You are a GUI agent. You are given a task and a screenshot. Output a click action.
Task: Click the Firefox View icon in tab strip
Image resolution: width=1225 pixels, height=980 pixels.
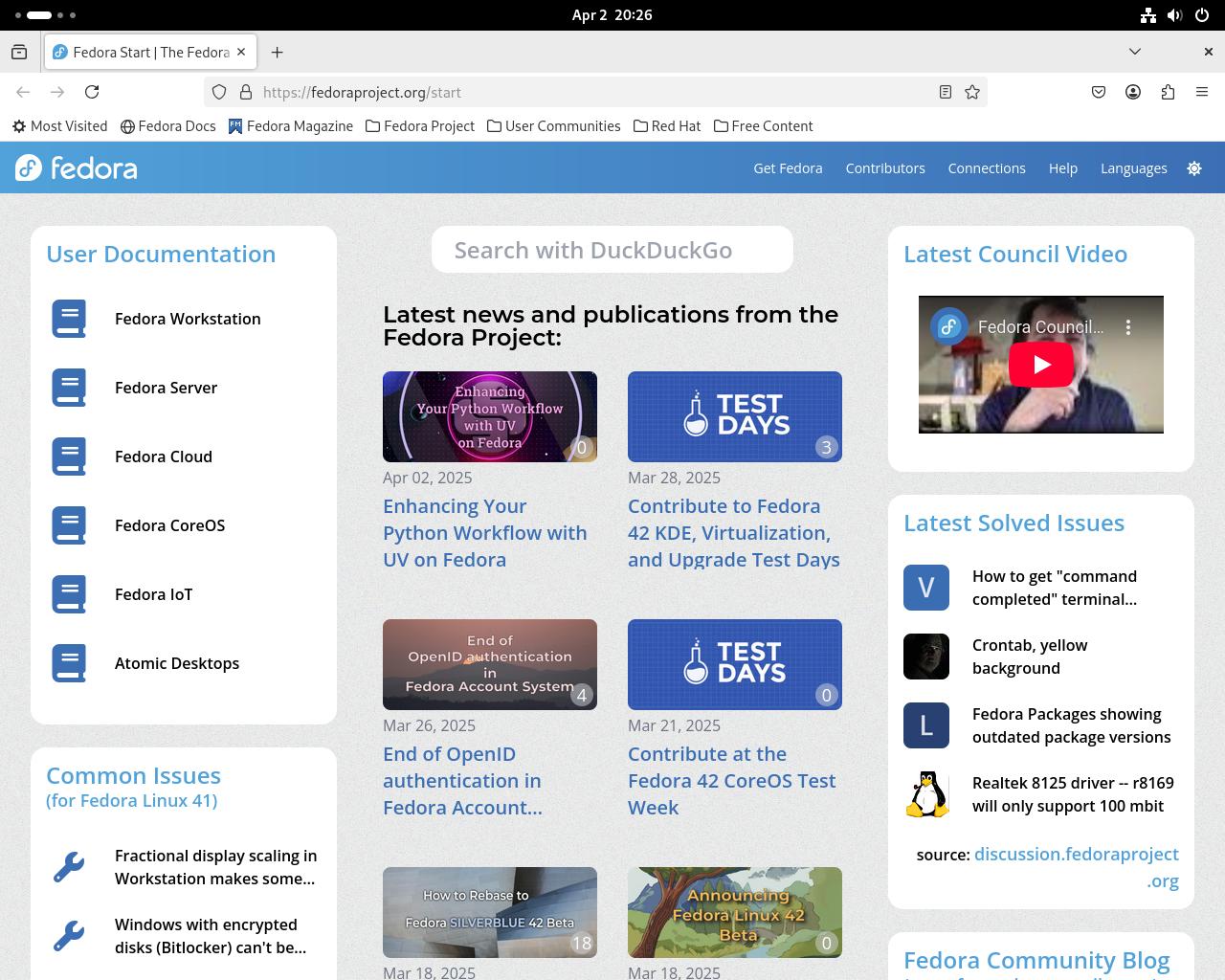[19, 52]
